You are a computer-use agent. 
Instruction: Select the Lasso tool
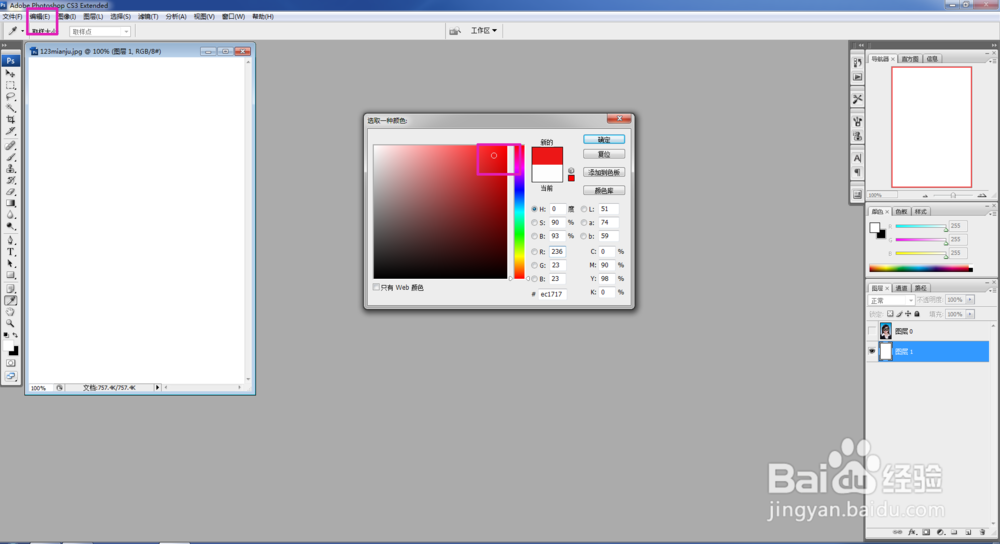[x=11, y=96]
